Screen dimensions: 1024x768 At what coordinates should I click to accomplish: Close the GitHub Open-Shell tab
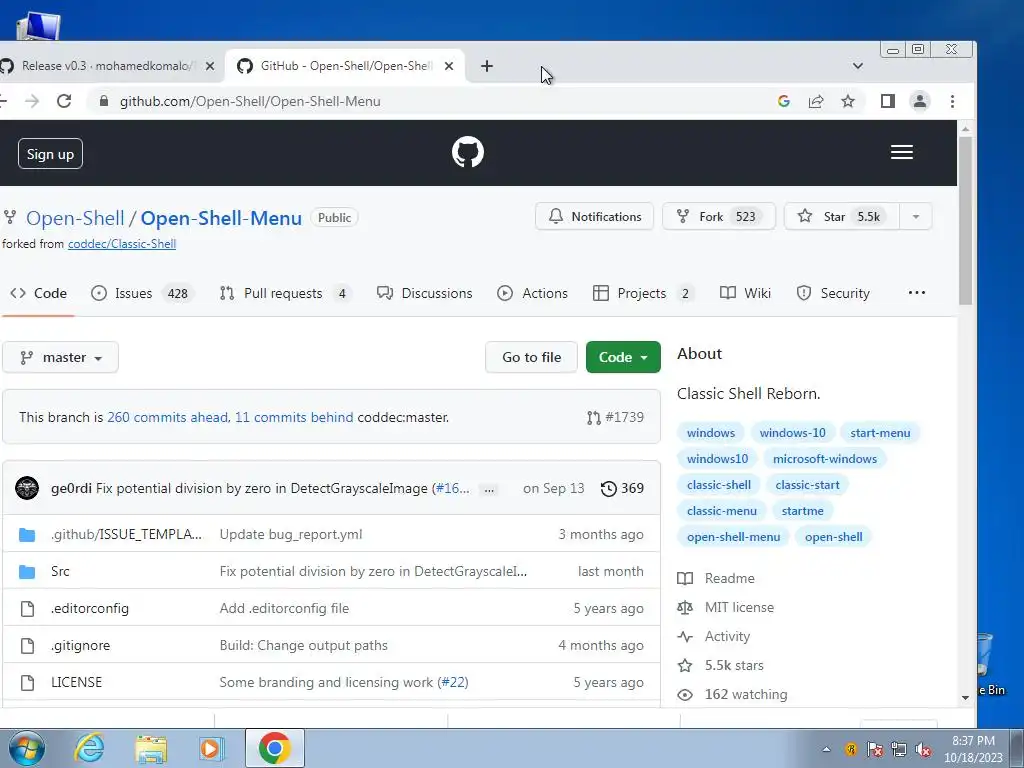[449, 66]
